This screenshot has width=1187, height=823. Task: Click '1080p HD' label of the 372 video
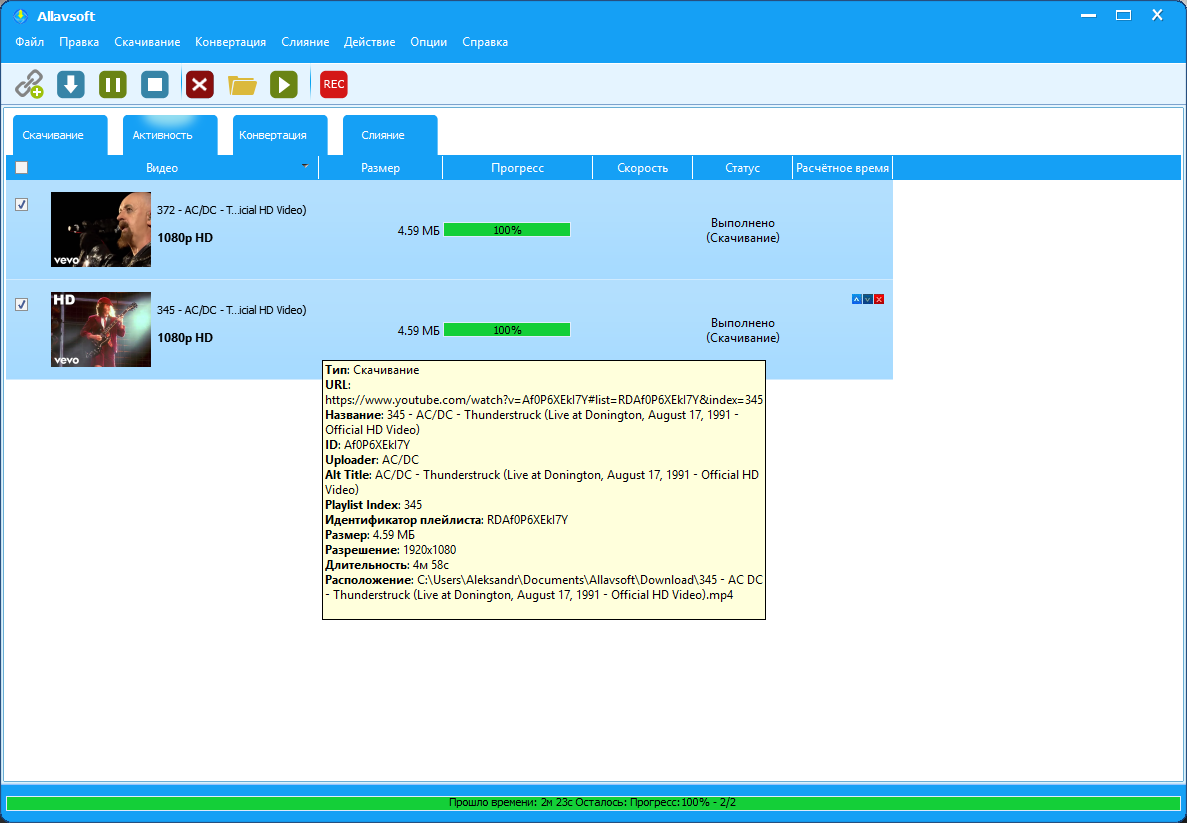[185, 238]
